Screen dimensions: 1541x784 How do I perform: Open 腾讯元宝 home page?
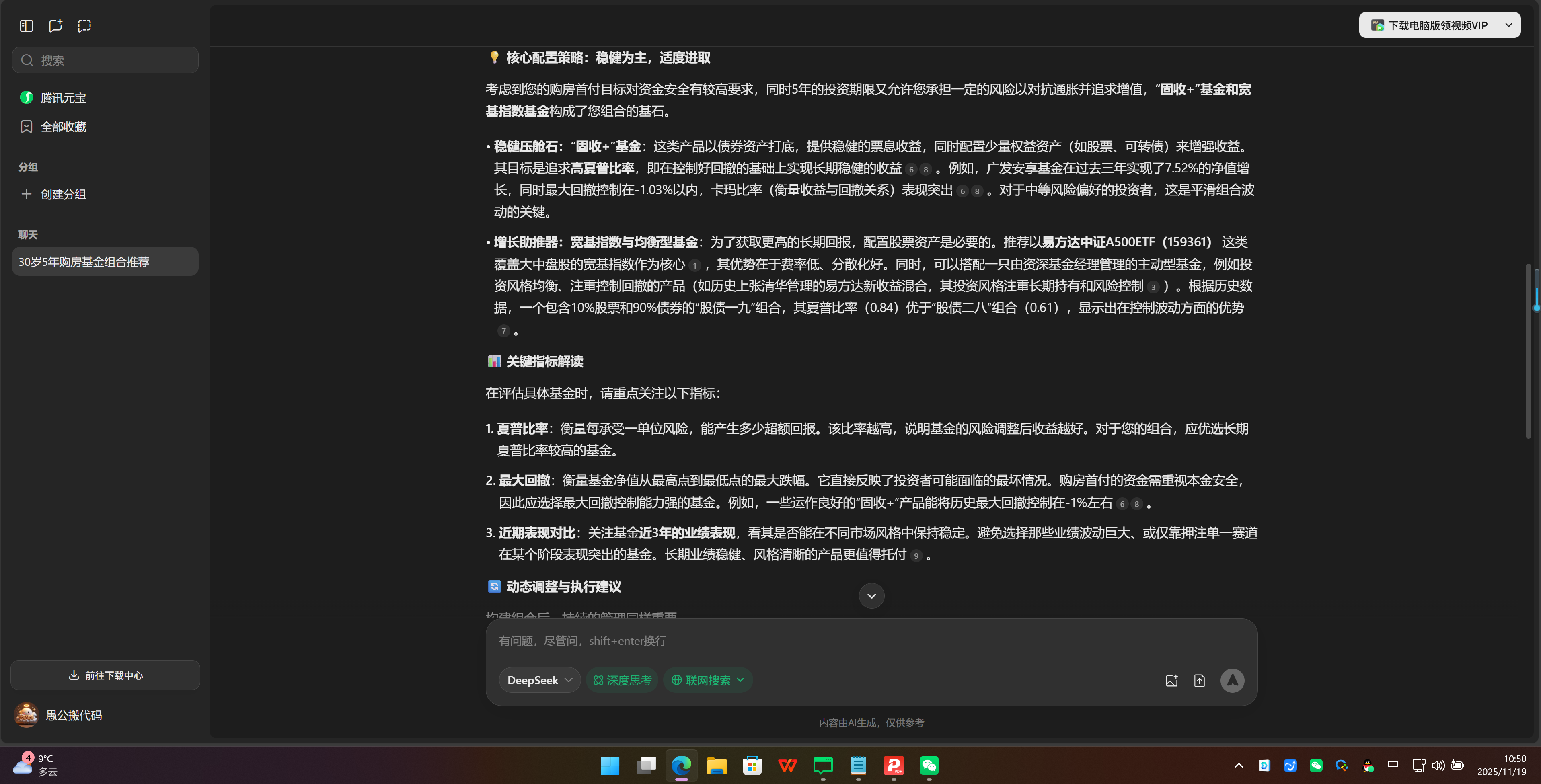[x=63, y=97]
